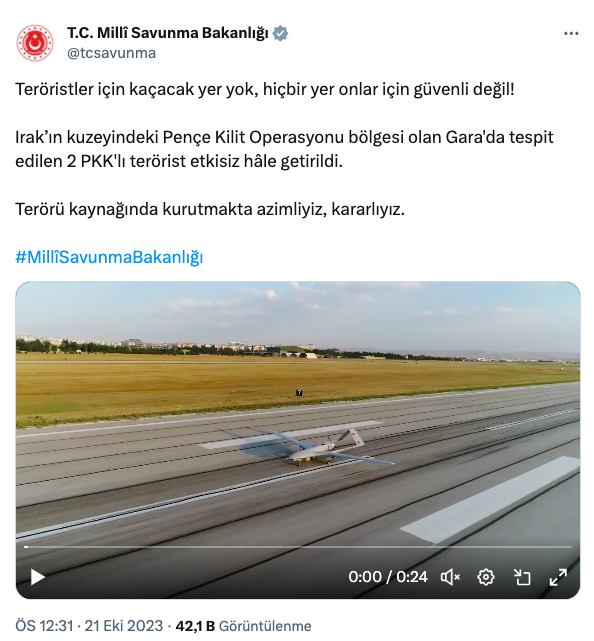Open the ÖS 12:31 timestamp link
The image size is (594, 641).
click(45, 626)
